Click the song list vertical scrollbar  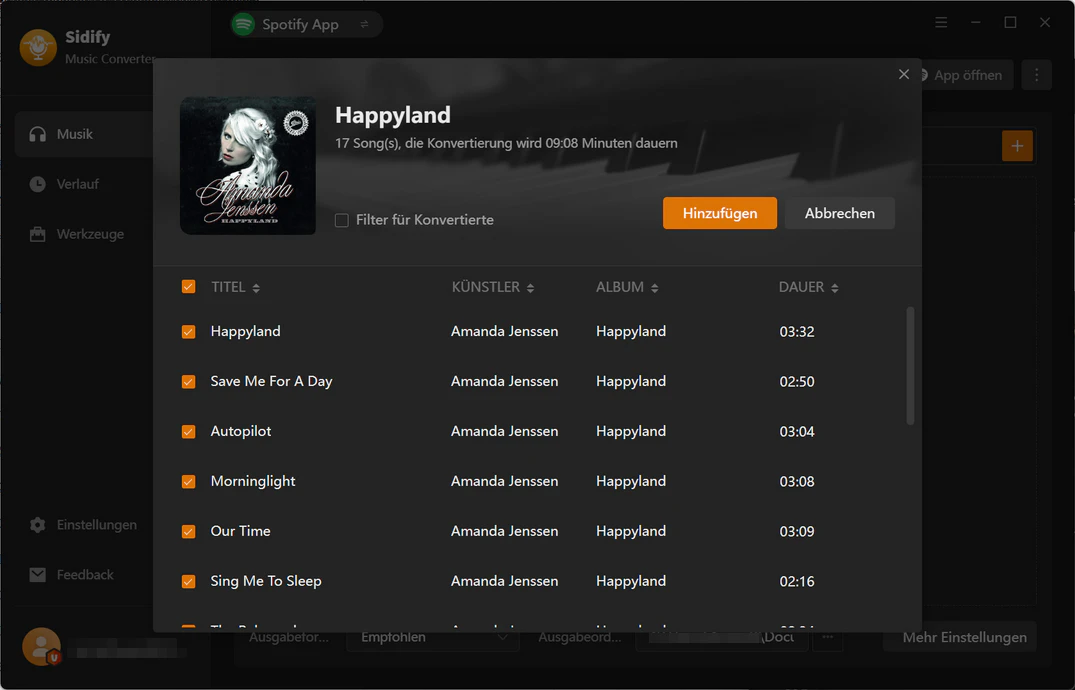(x=910, y=366)
